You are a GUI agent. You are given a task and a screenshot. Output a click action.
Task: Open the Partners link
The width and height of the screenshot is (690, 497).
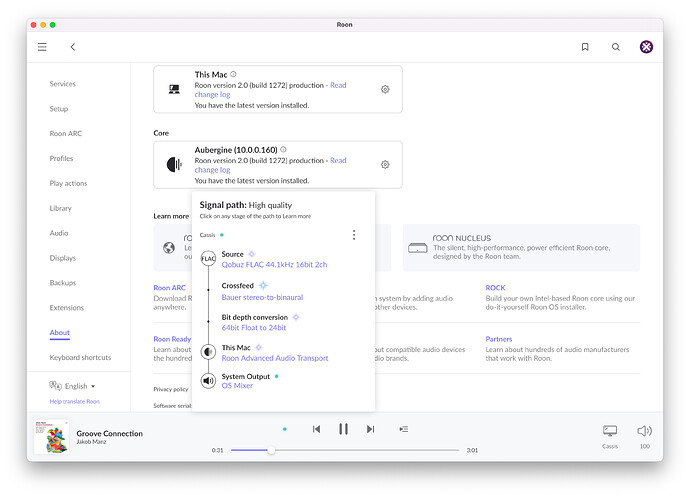point(499,339)
